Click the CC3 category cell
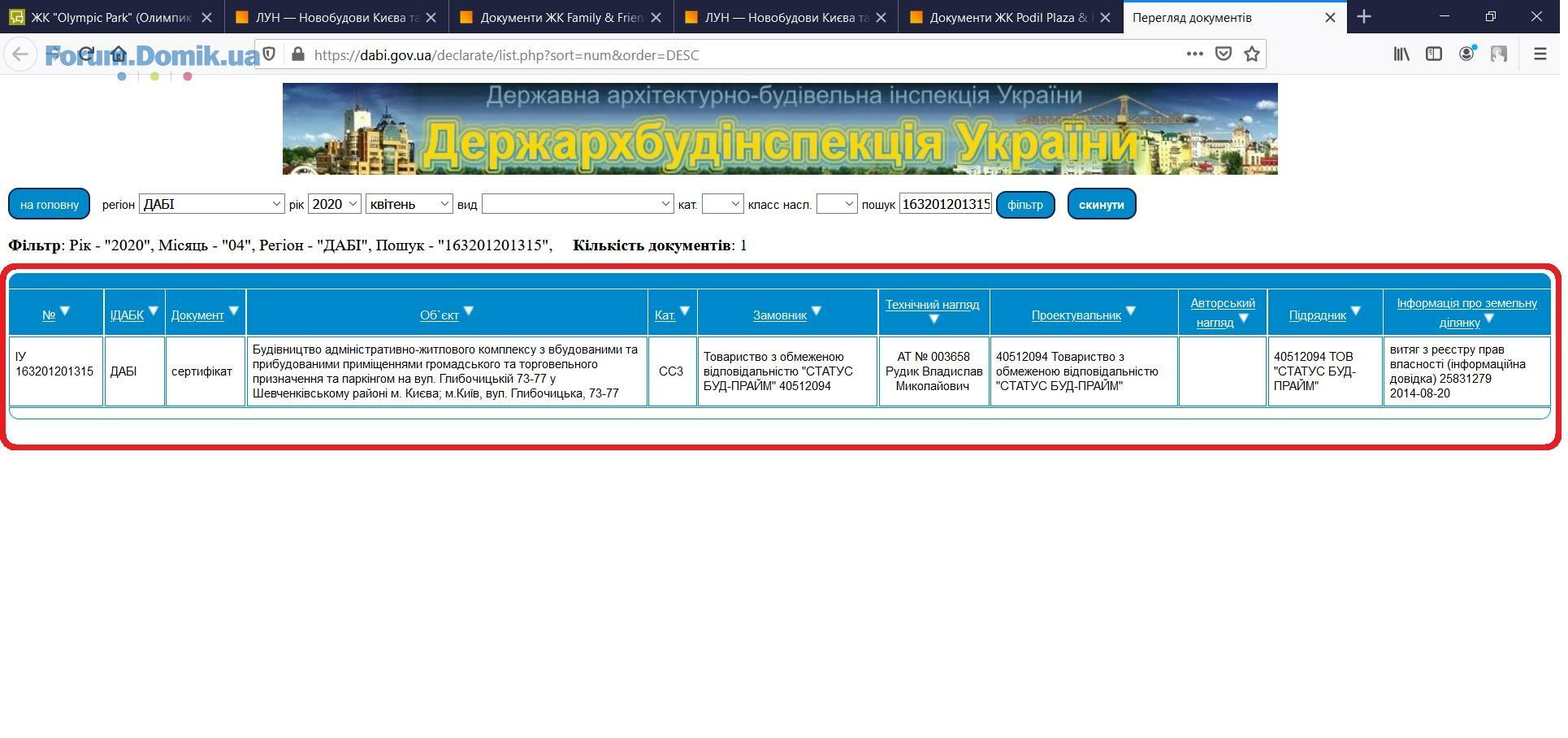Screen dimensions: 1568x738 point(671,371)
